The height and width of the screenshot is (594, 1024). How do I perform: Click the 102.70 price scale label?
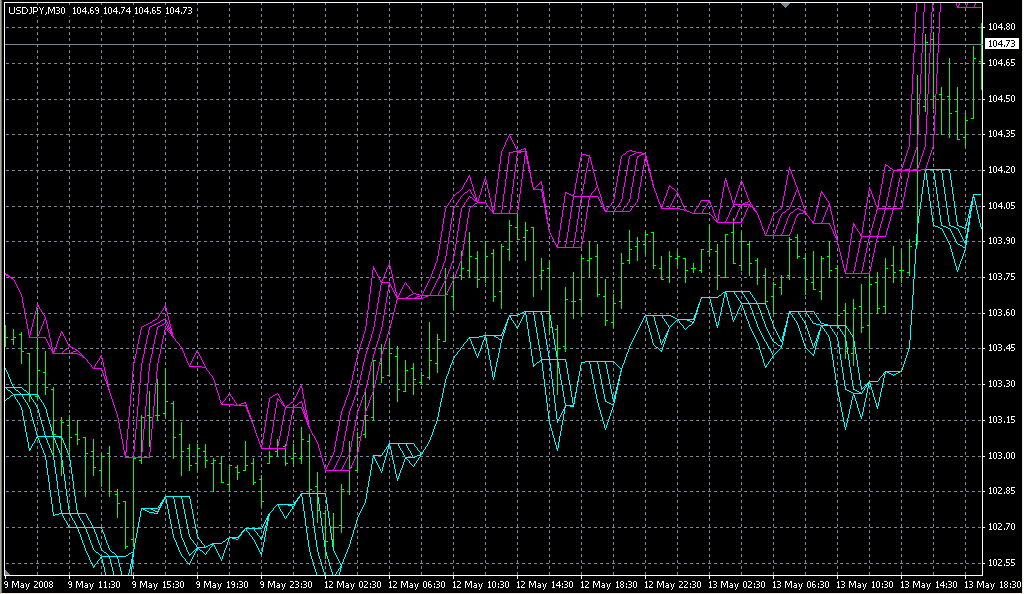tap(1002, 527)
